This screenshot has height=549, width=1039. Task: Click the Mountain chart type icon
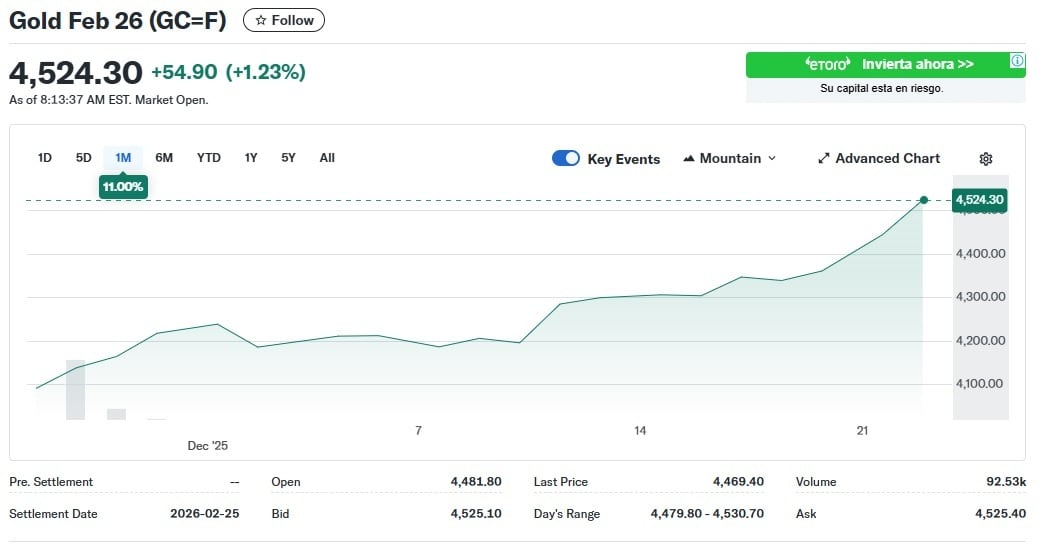(x=689, y=159)
